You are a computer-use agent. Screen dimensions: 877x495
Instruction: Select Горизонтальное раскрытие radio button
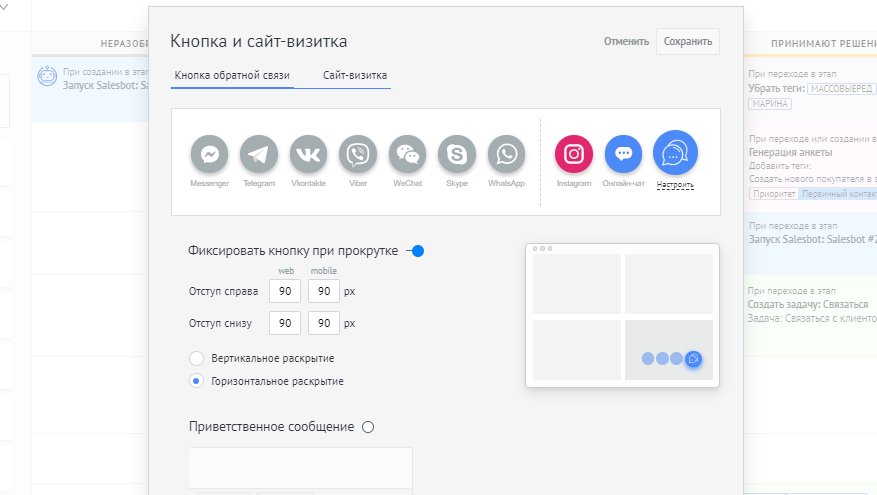(196, 381)
